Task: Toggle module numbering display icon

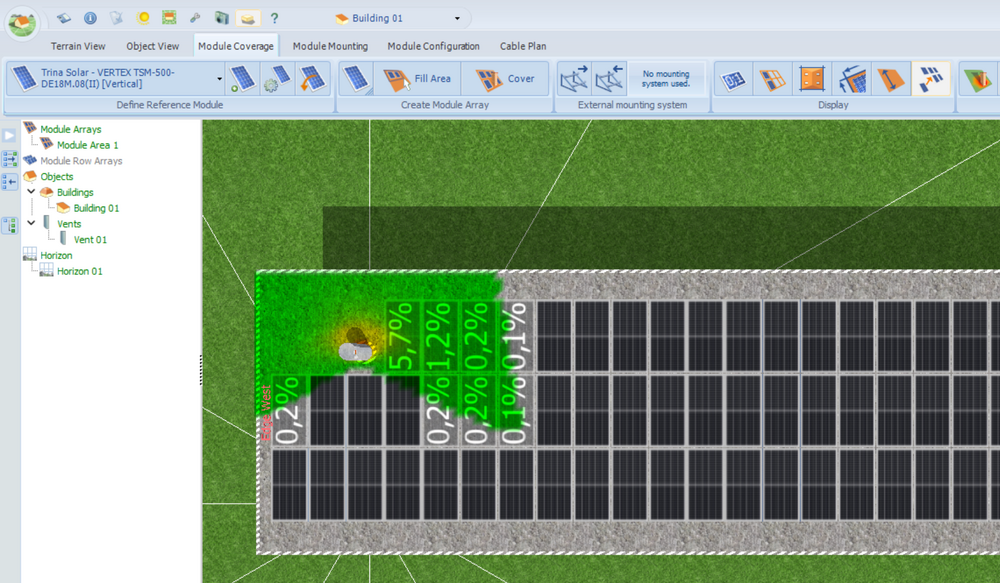Action: pos(733,79)
